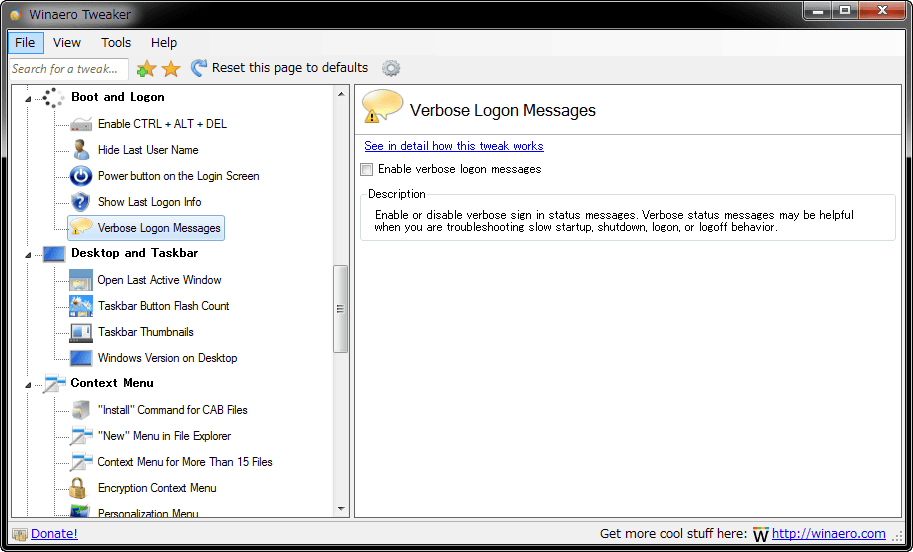Select Power button on the Login Screen
The image size is (913, 552).
click(x=178, y=176)
